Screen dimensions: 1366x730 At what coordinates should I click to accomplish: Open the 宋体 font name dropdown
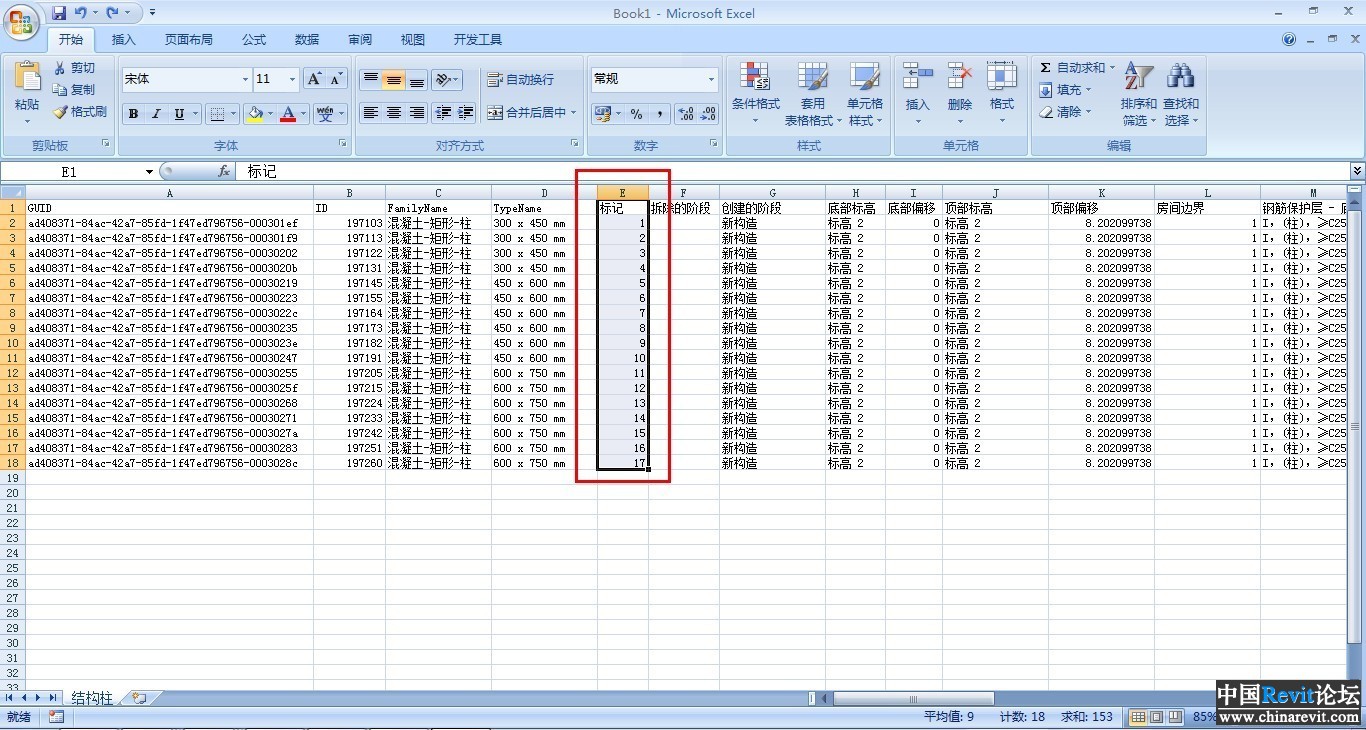tap(245, 79)
